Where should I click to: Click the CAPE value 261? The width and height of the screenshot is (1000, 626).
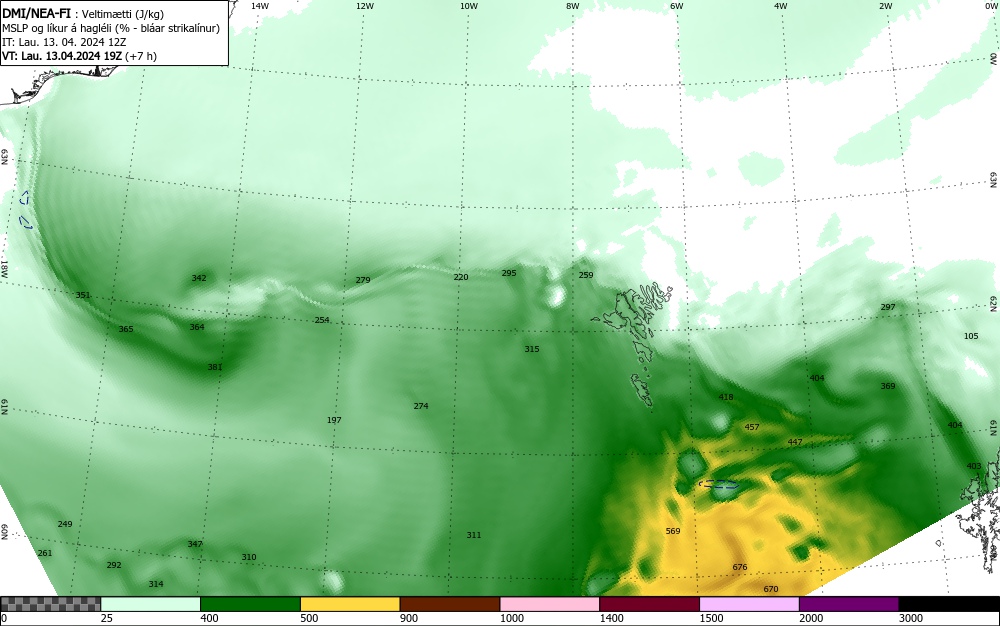45,553
